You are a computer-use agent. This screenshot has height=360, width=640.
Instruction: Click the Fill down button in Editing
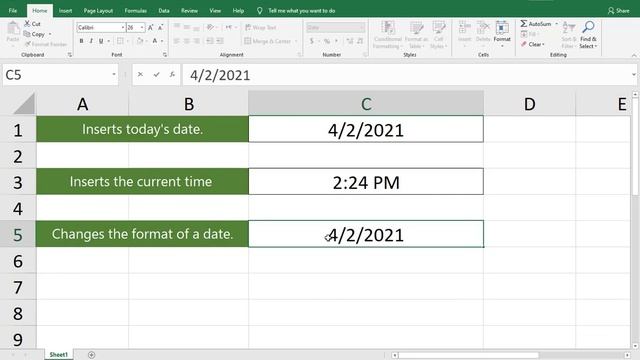[529, 34]
